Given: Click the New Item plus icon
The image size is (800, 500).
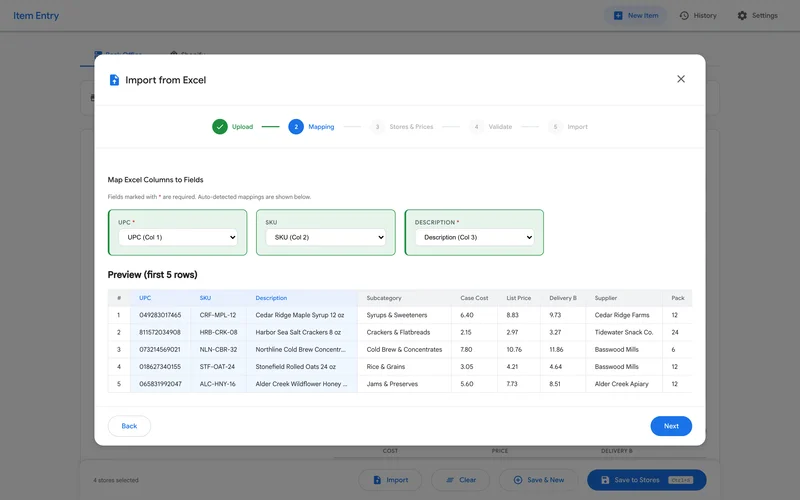Looking at the screenshot, I should click(618, 16).
